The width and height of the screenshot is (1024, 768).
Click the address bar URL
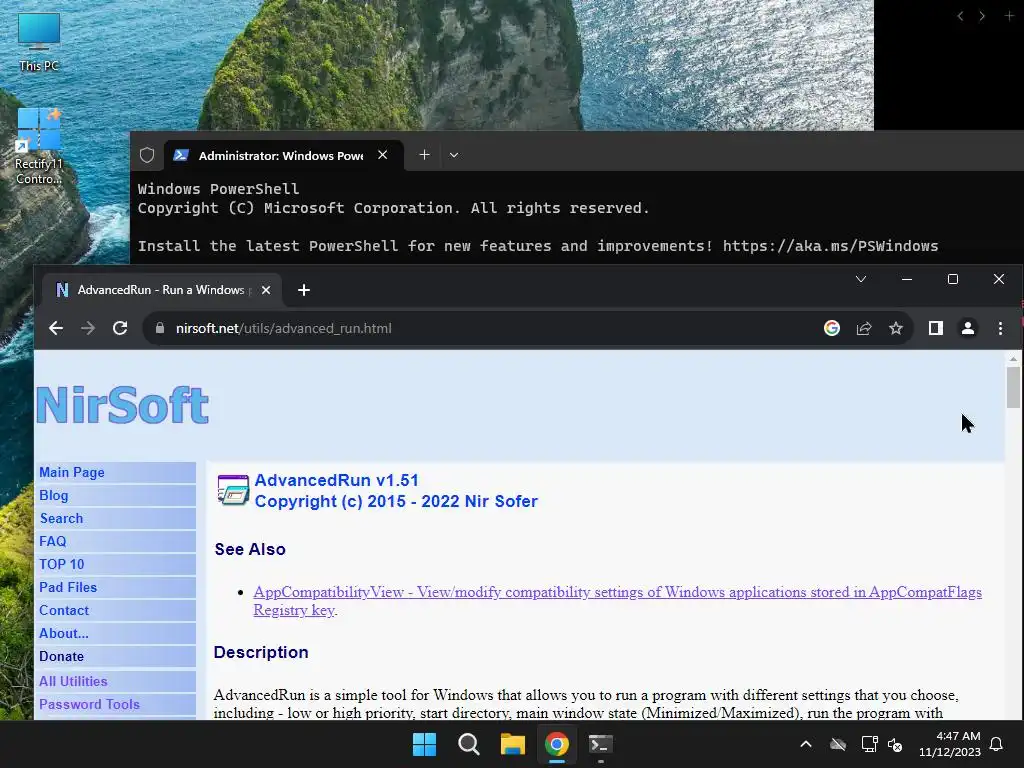point(283,328)
